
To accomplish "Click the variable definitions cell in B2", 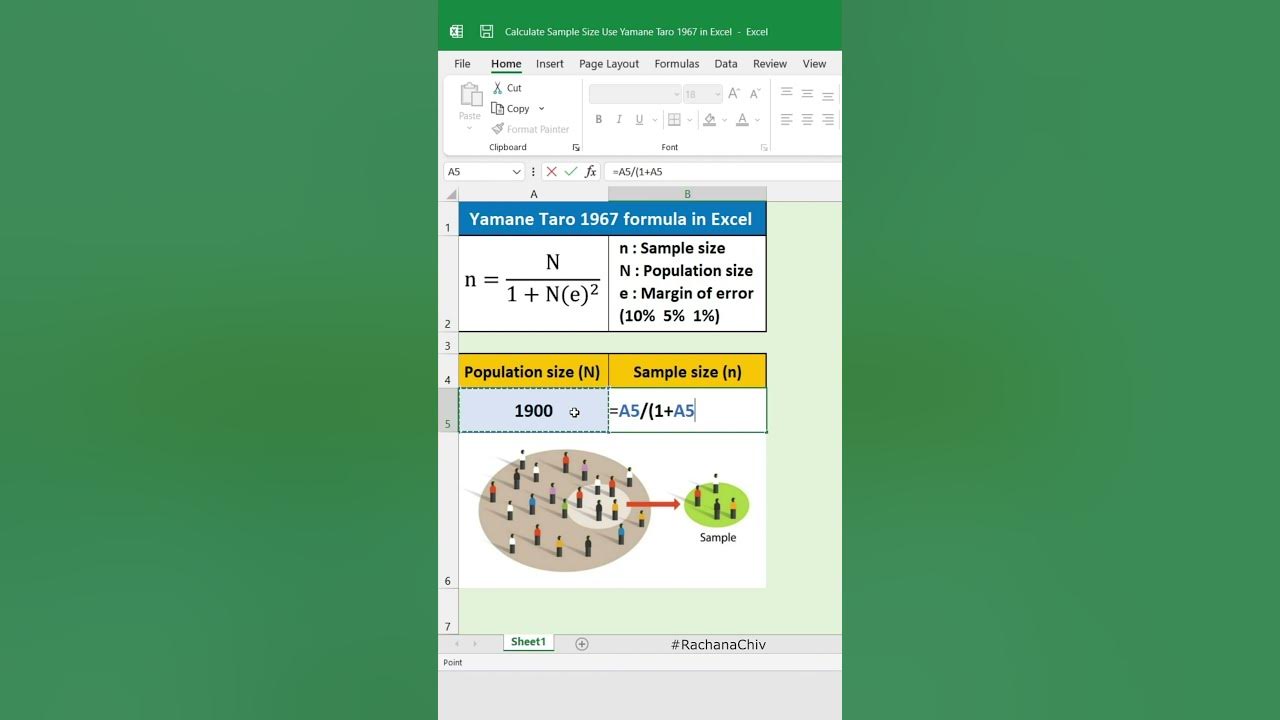I will [x=687, y=284].
